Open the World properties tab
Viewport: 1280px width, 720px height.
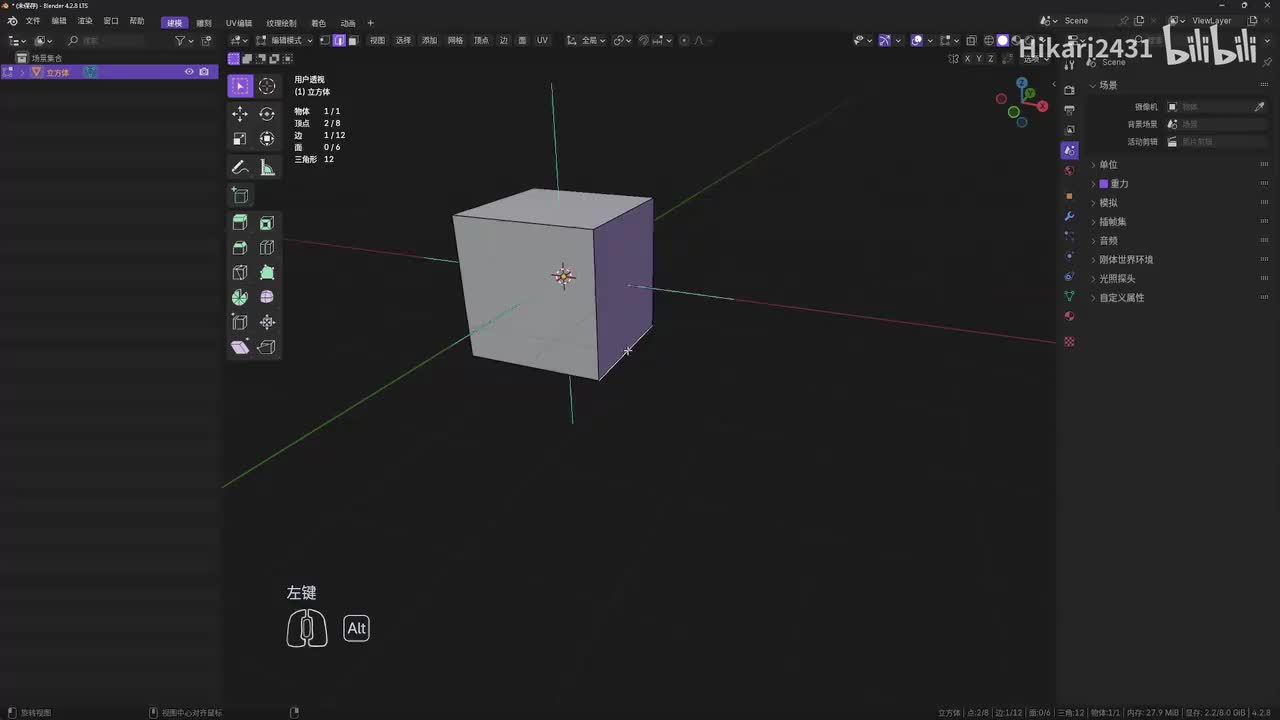point(1069,170)
